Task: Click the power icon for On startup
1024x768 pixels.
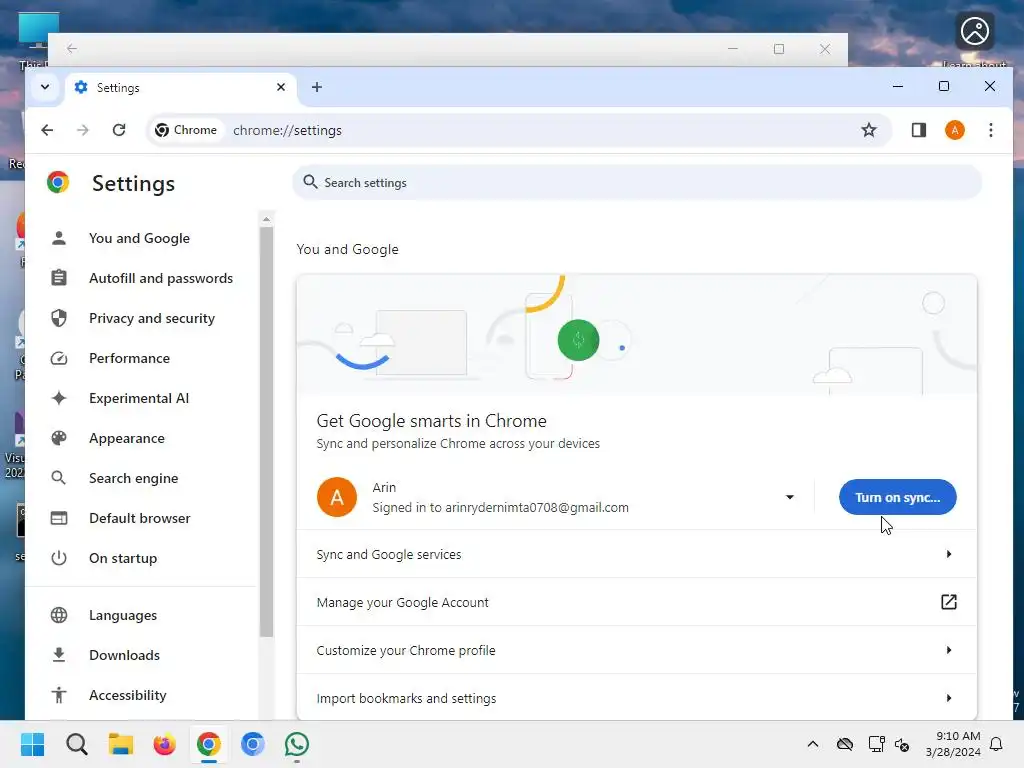Action: coord(59,558)
